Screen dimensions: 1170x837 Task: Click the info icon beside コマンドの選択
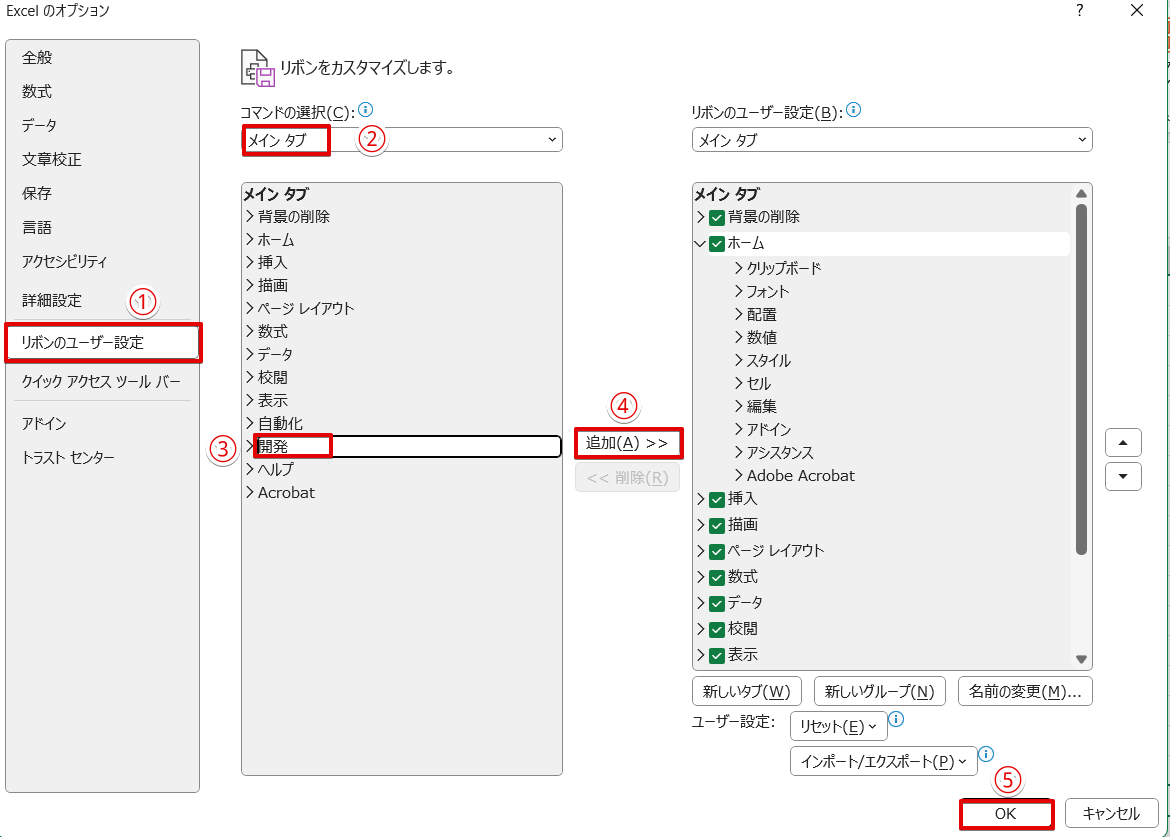365,110
